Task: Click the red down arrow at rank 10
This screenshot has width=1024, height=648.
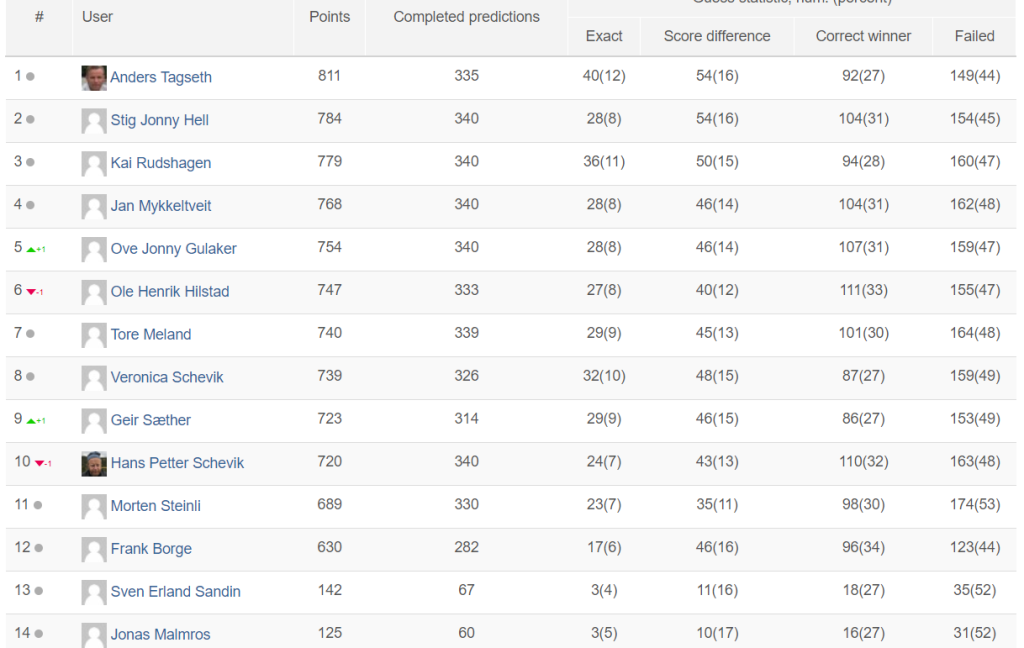Action: coord(39,464)
